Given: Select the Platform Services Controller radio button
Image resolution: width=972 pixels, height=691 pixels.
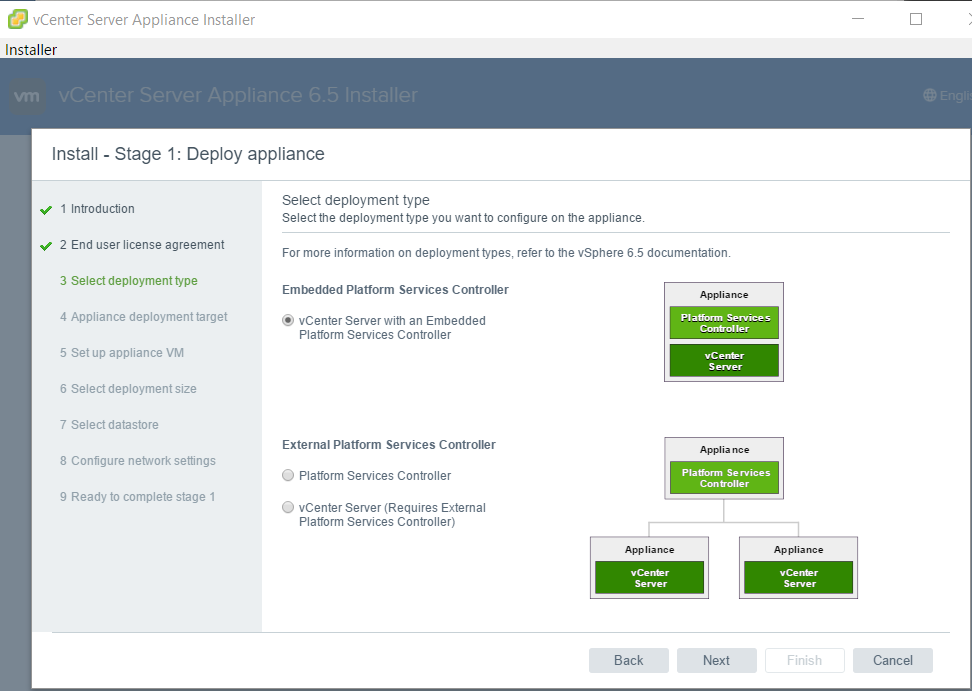Looking at the screenshot, I should pos(288,475).
